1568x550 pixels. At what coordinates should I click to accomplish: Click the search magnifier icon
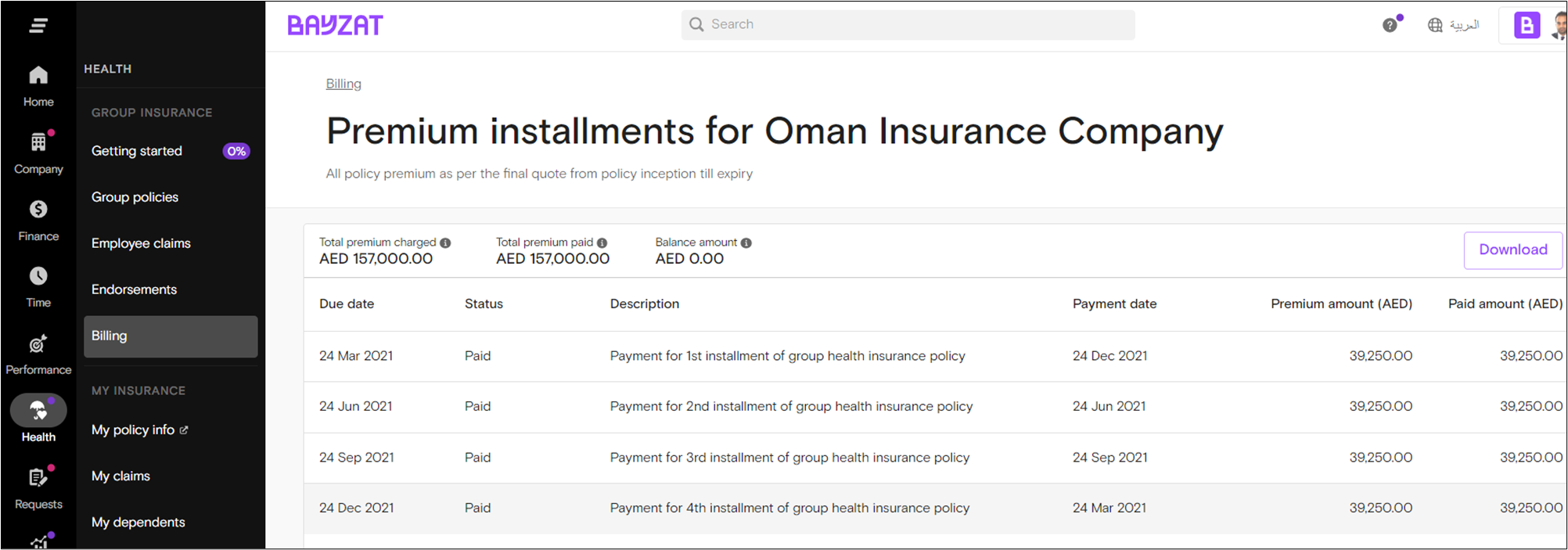696,24
